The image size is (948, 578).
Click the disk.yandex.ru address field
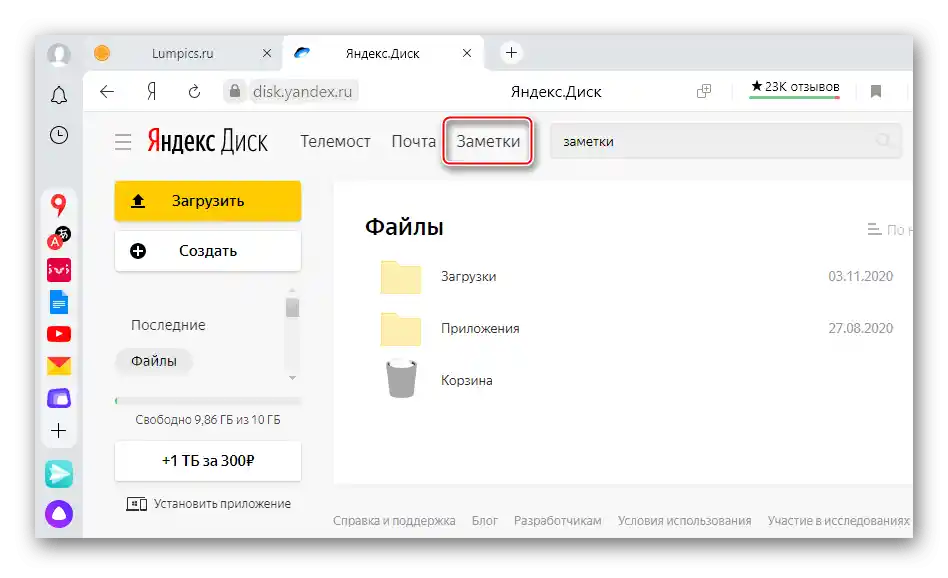(x=302, y=91)
